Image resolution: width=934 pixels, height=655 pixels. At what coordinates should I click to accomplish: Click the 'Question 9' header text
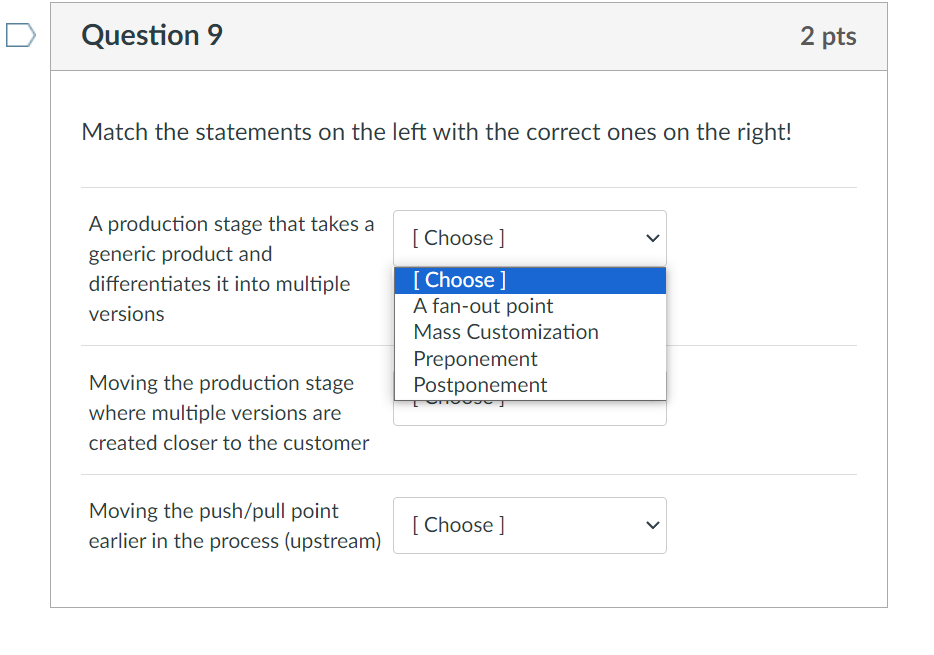click(x=152, y=35)
